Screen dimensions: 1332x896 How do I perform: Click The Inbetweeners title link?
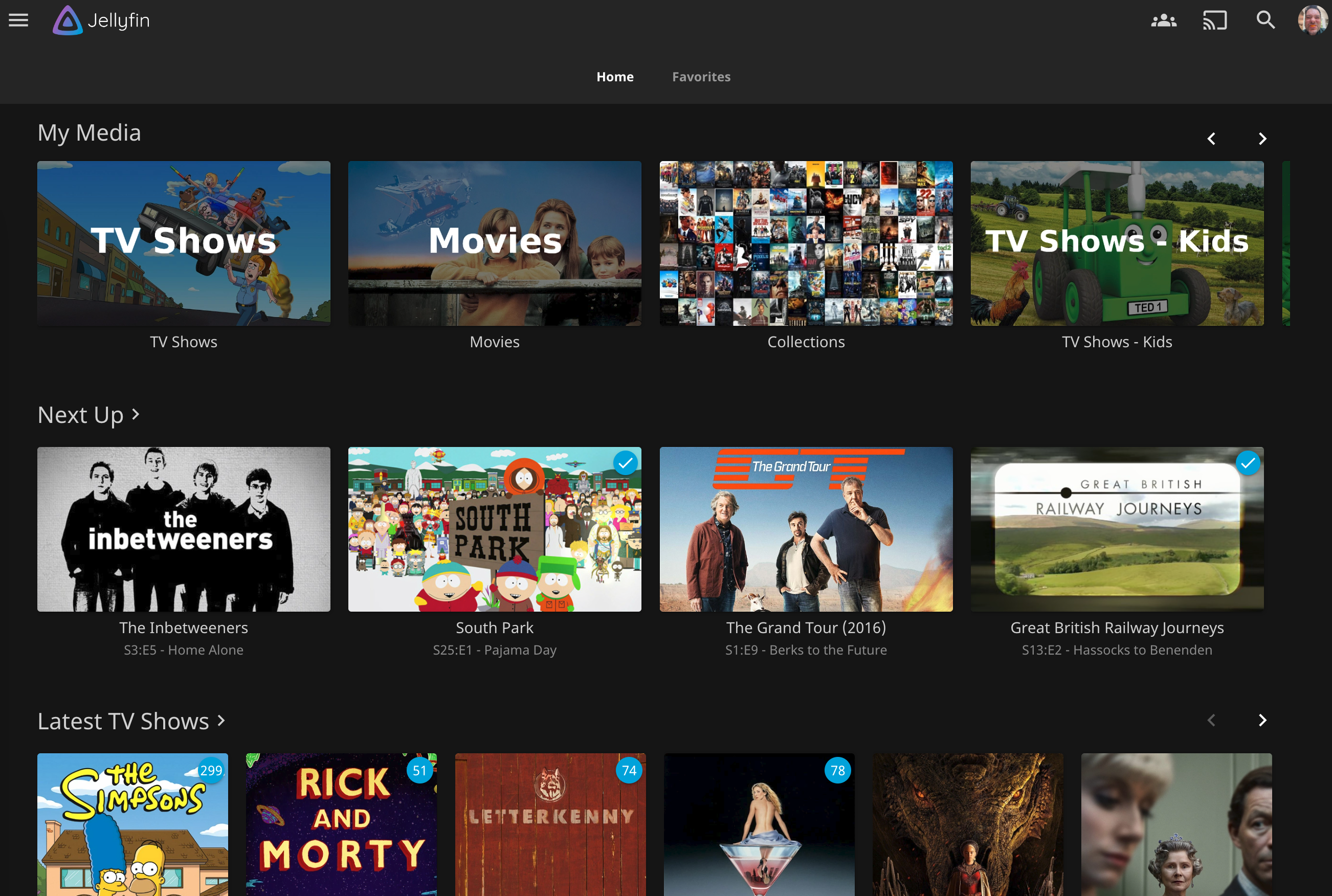coord(184,628)
